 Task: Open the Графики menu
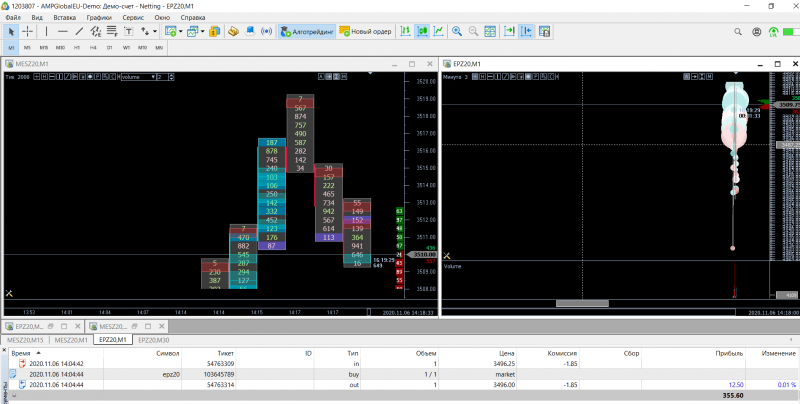(99, 17)
